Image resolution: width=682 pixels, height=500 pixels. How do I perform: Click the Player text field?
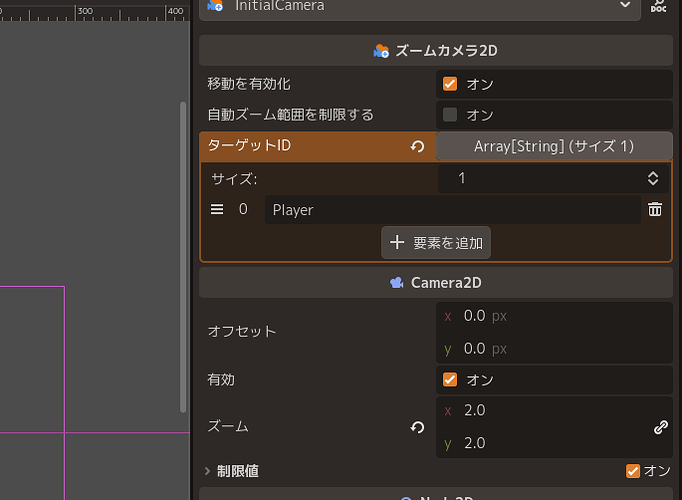(452, 210)
